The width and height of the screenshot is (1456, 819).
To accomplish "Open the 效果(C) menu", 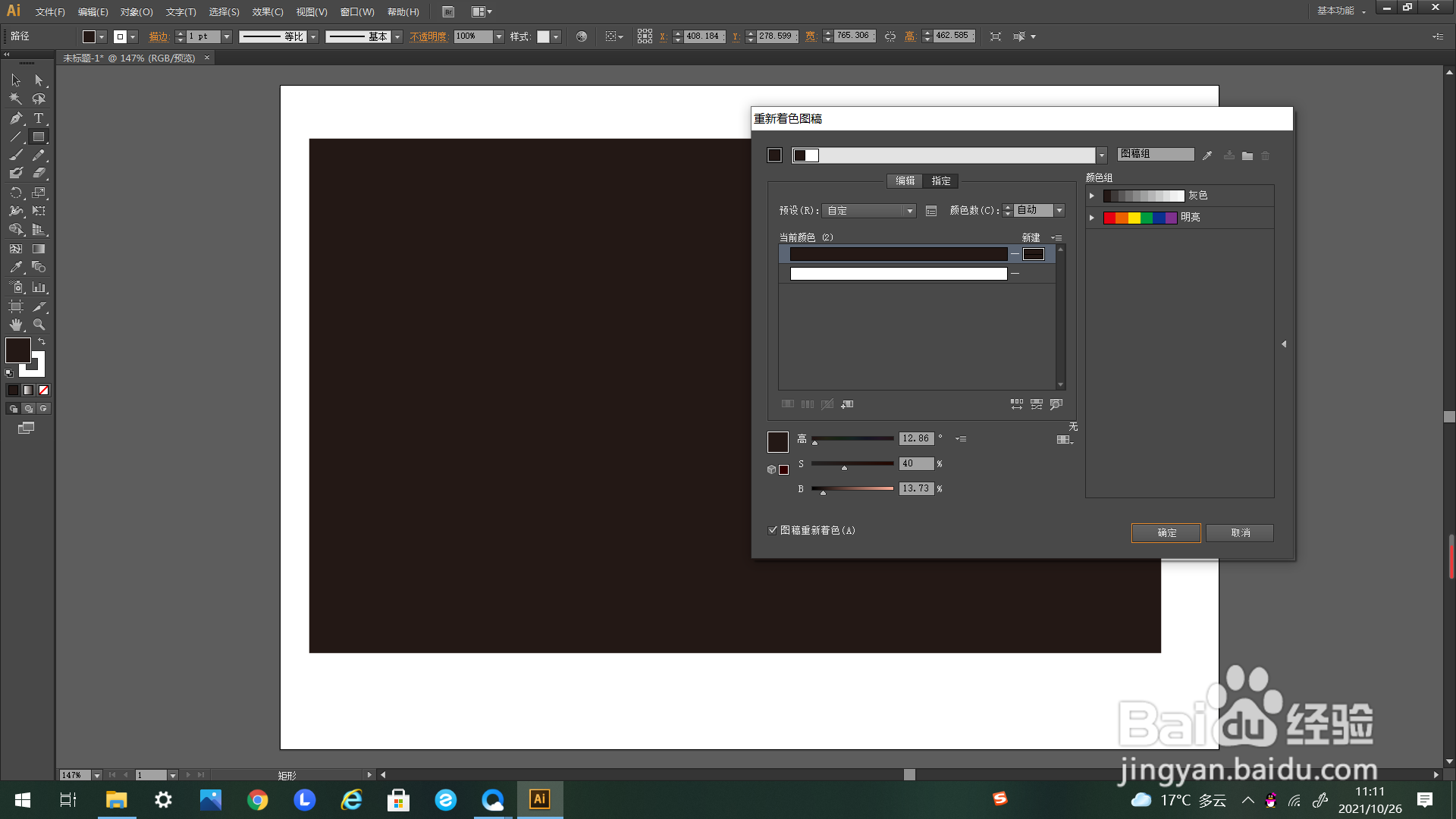I will (268, 12).
